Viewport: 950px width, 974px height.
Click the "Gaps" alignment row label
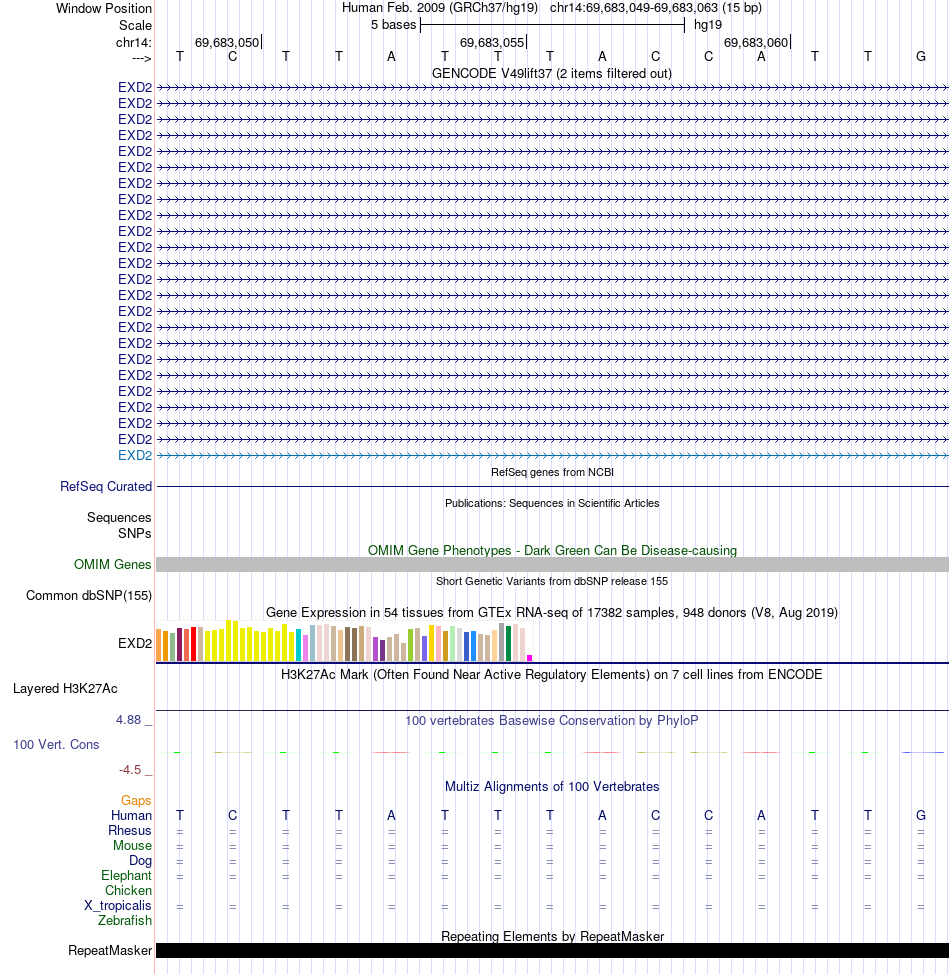(136, 801)
